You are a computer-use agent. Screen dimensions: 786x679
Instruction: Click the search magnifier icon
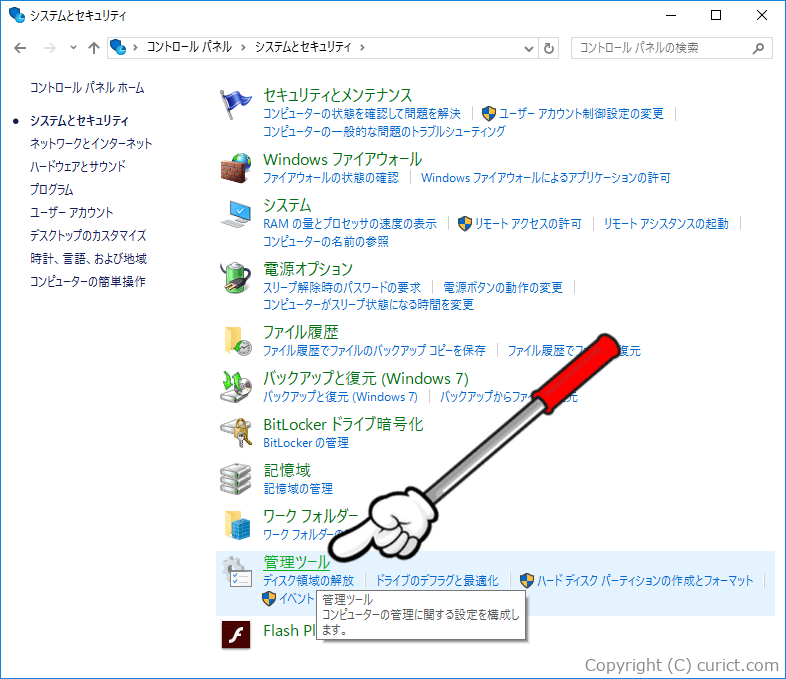click(x=758, y=48)
